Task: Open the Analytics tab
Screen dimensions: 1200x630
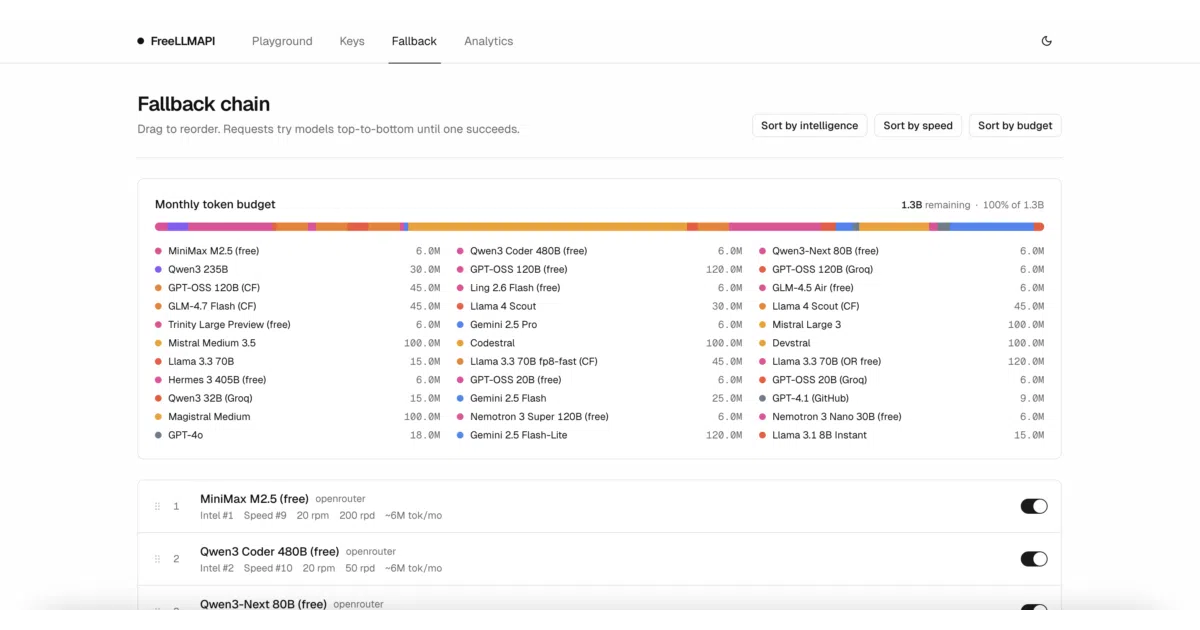Action: pyautogui.click(x=488, y=41)
